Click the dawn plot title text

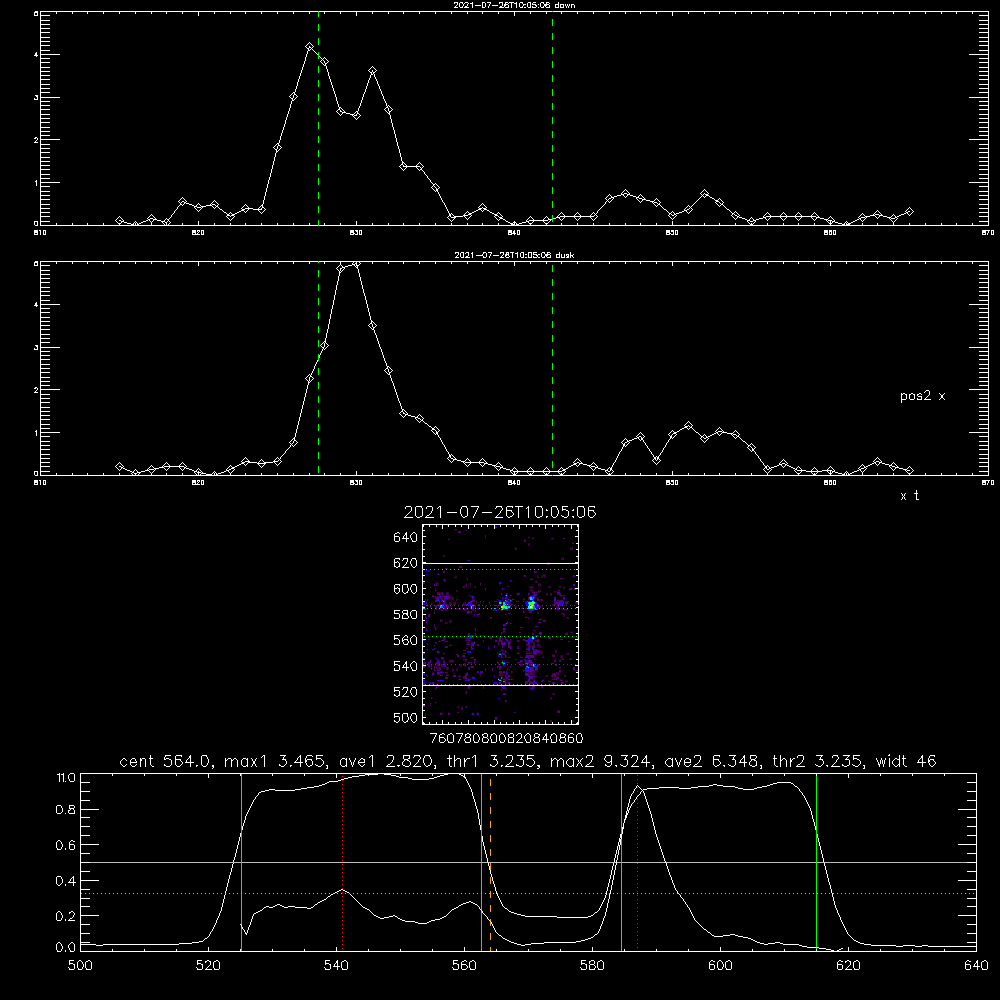pyautogui.click(x=514, y=5)
